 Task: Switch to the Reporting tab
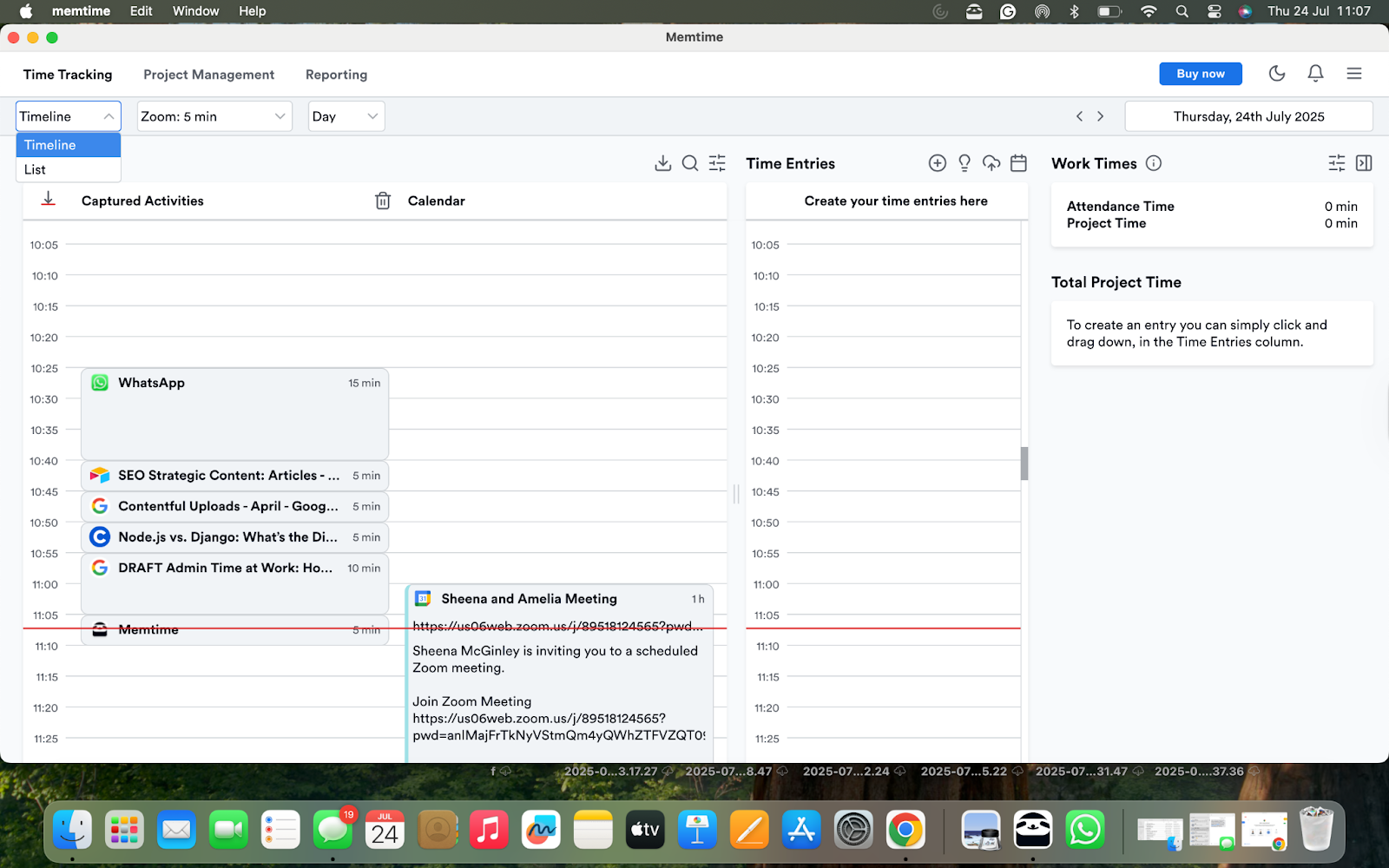tap(336, 75)
